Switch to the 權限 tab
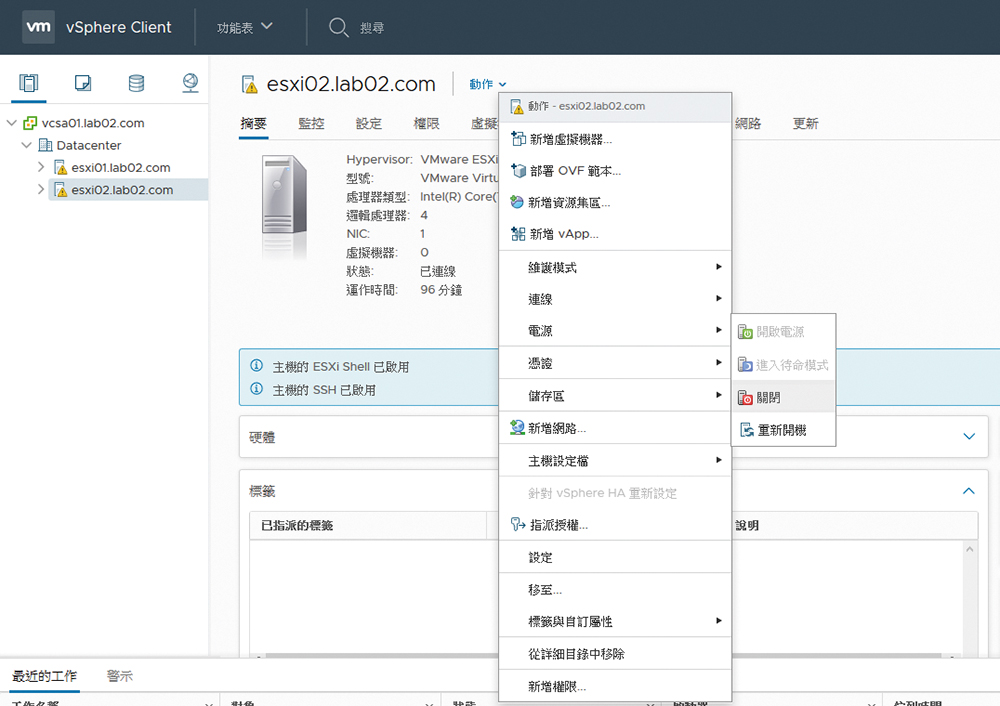 [x=427, y=123]
